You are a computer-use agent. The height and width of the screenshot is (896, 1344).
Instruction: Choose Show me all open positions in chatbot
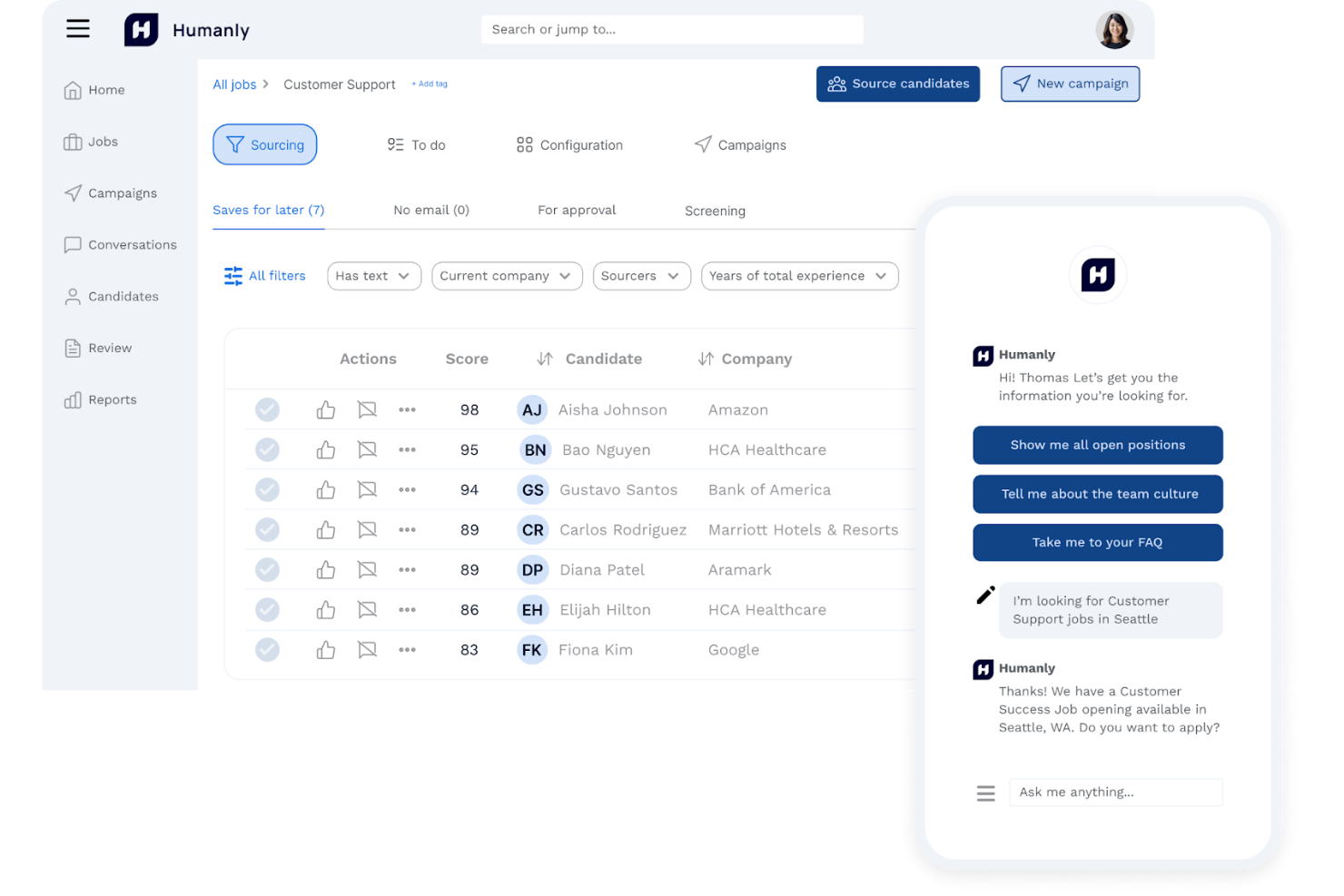1097,445
